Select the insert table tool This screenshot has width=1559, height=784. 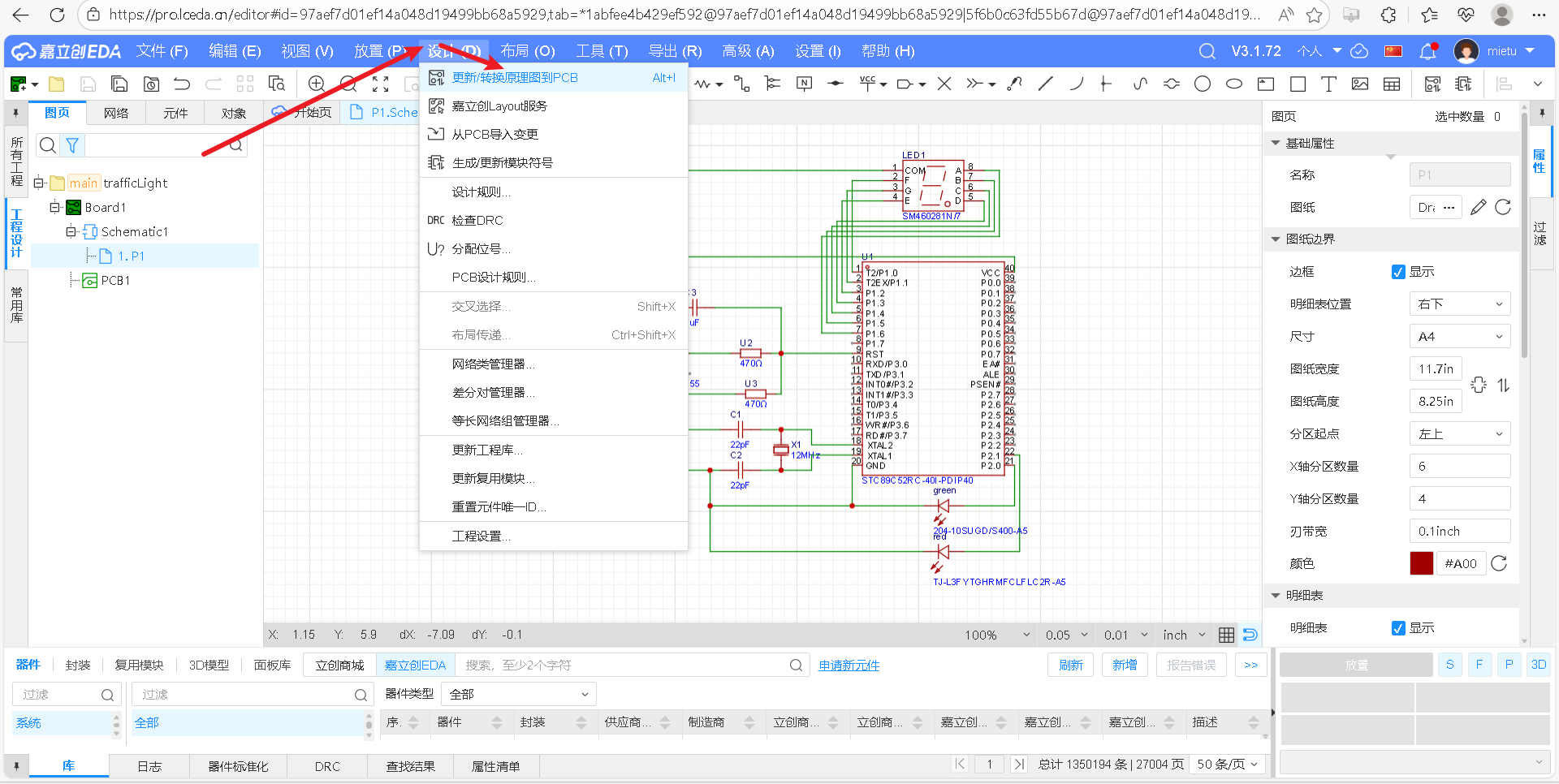(1392, 84)
